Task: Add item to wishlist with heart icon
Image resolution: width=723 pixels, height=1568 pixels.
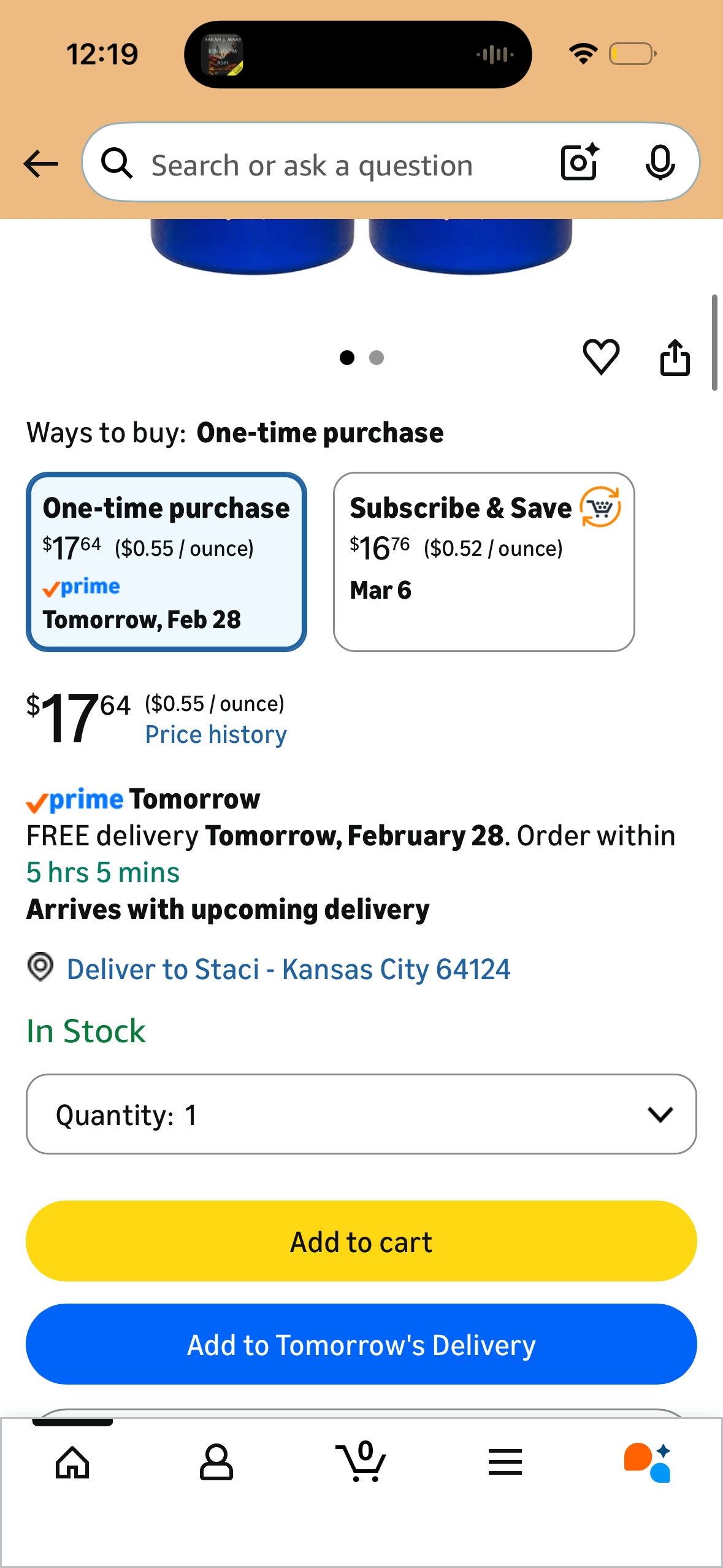Action: pyautogui.click(x=601, y=356)
